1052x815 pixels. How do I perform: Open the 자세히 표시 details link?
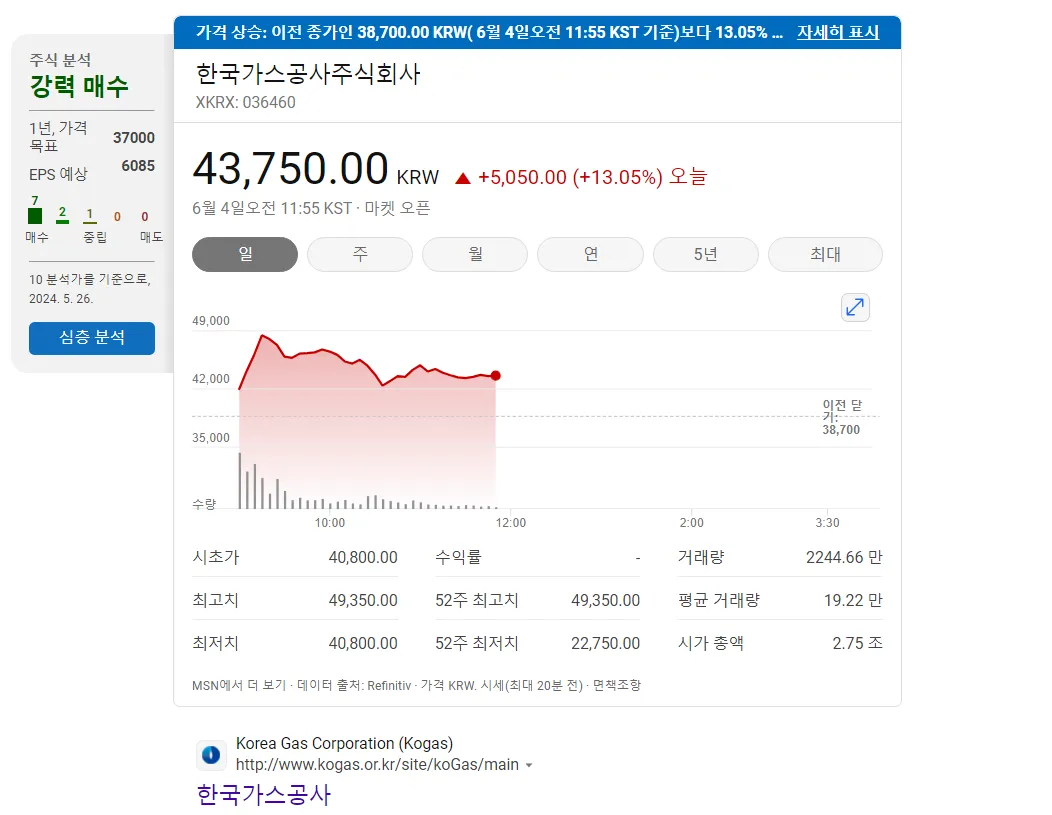(x=838, y=33)
